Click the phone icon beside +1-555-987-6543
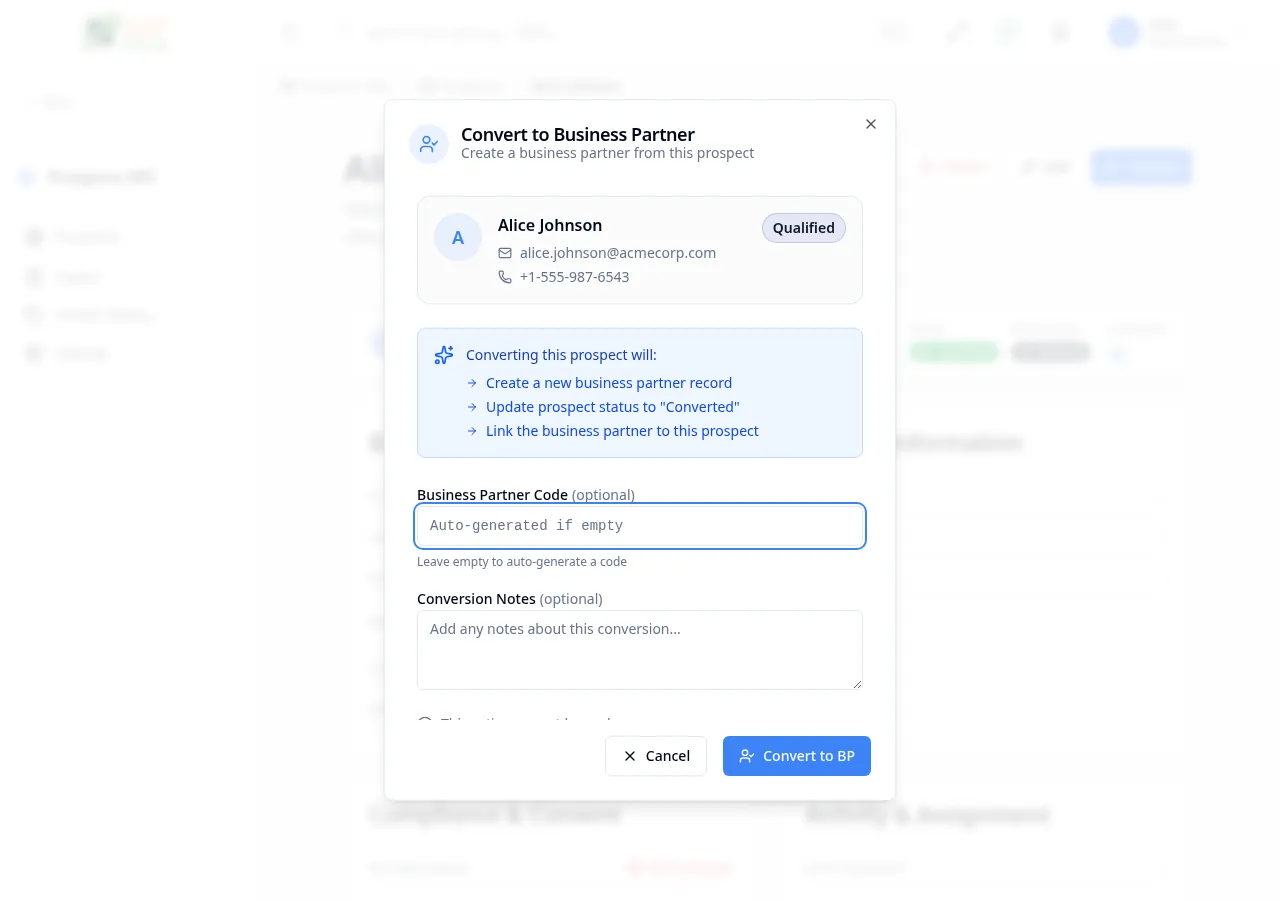The image size is (1280, 900). pos(505,277)
